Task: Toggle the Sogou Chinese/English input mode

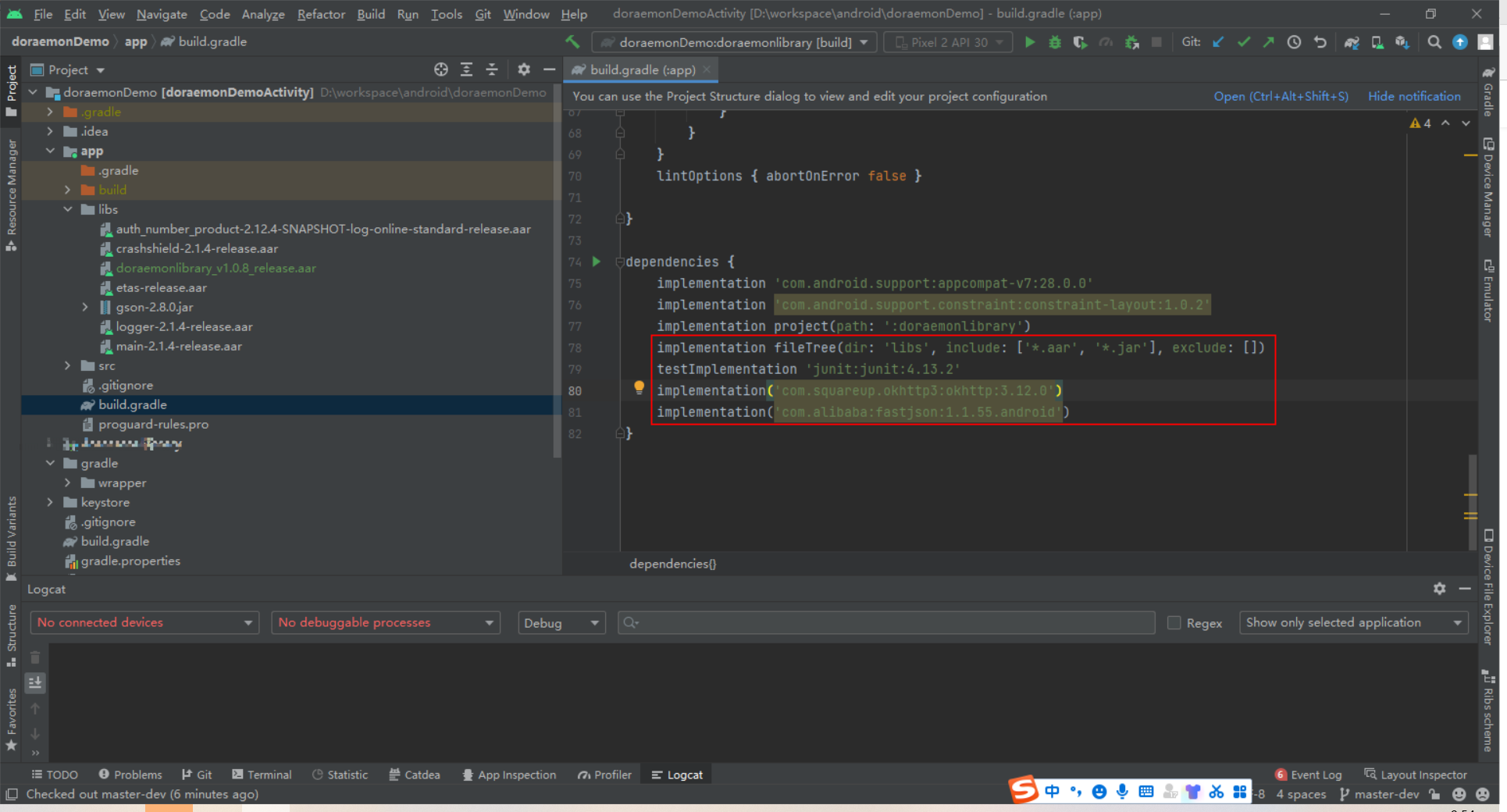Action: coord(1052,792)
